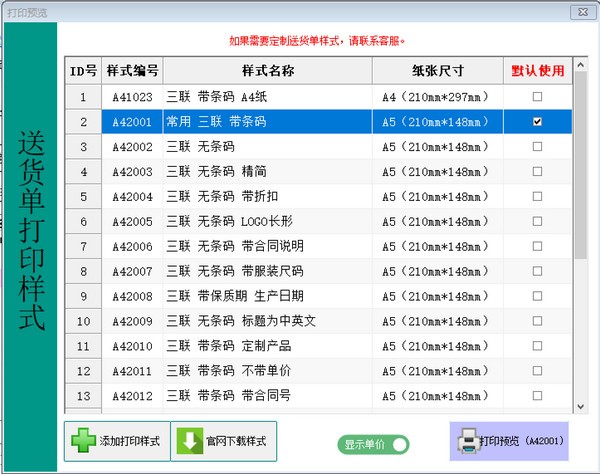Click the scrollbar down arrow of the list
600x474 pixels.
[580, 405]
